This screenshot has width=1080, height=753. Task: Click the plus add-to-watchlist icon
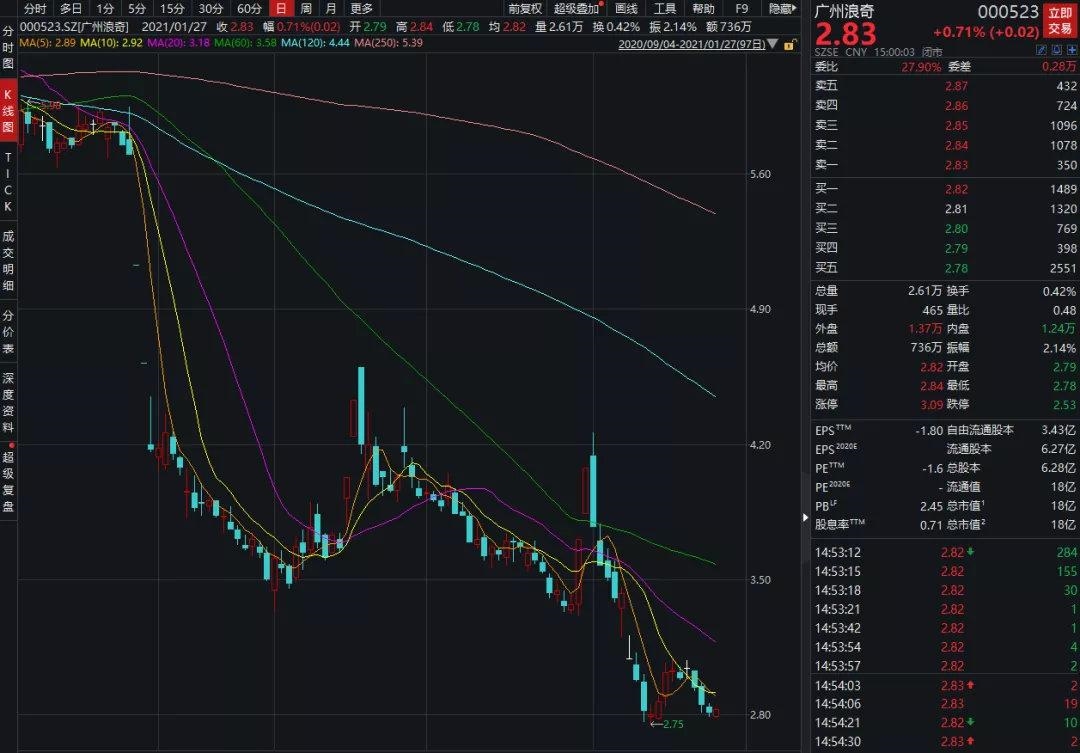point(1072,50)
